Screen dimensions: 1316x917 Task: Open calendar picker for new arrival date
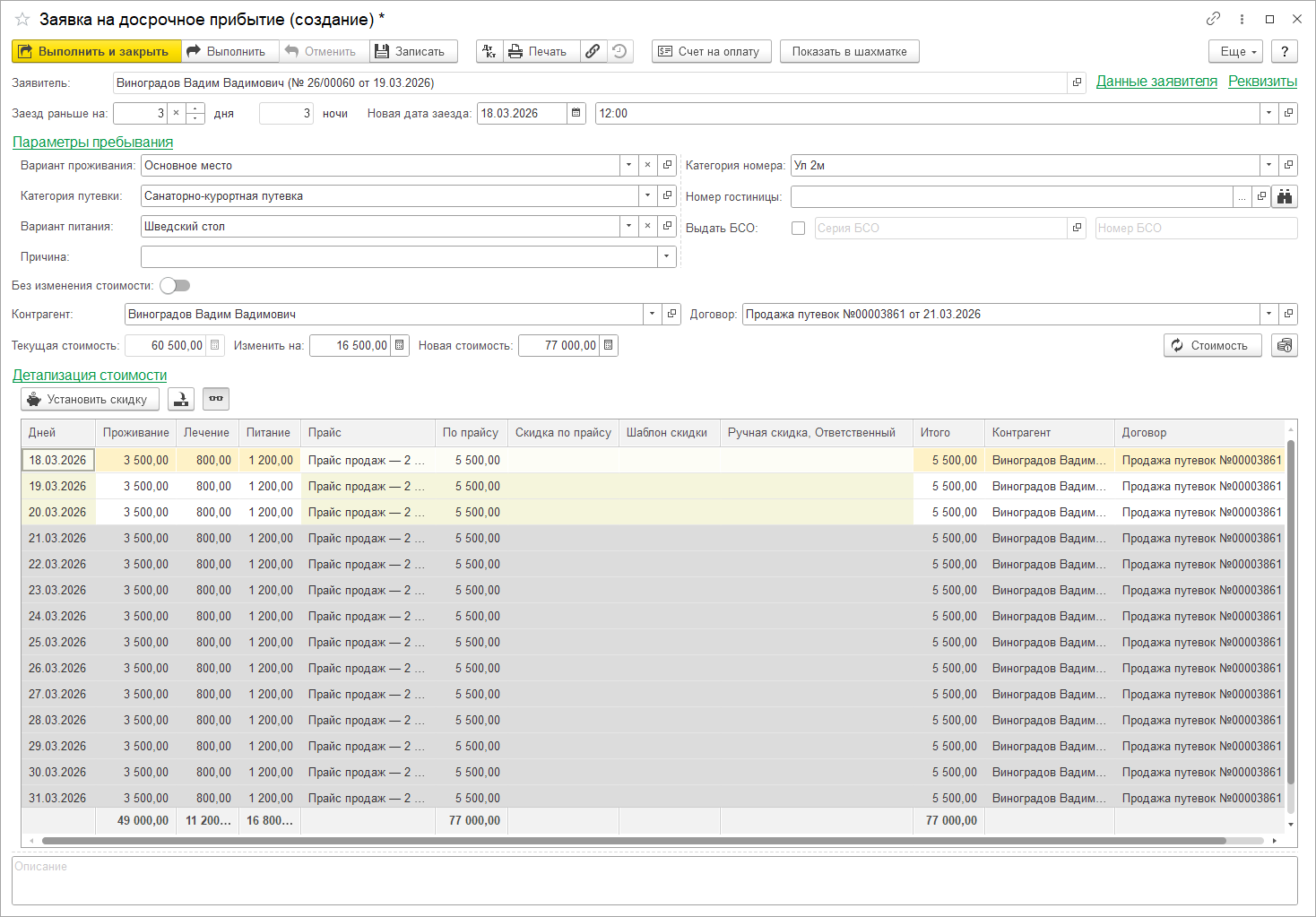tap(576, 114)
